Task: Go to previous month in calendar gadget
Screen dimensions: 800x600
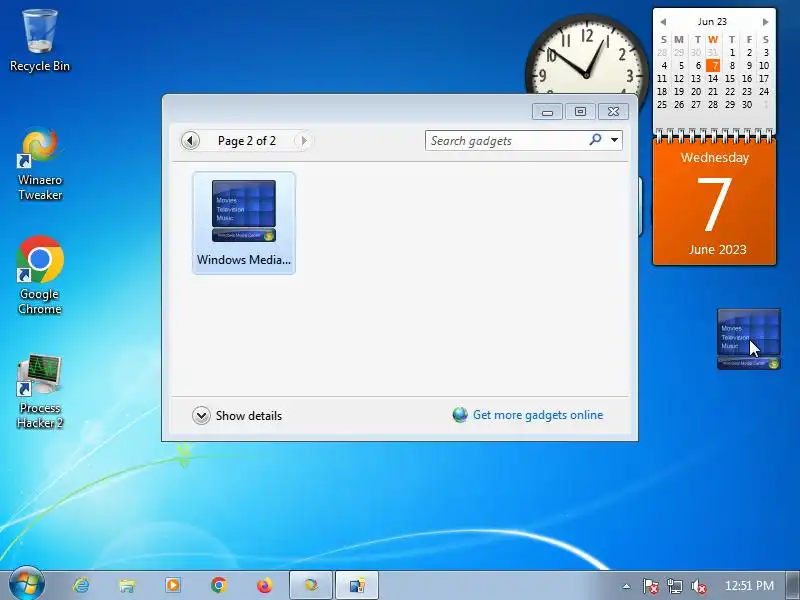Action: pyautogui.click(x=663, y=22)
